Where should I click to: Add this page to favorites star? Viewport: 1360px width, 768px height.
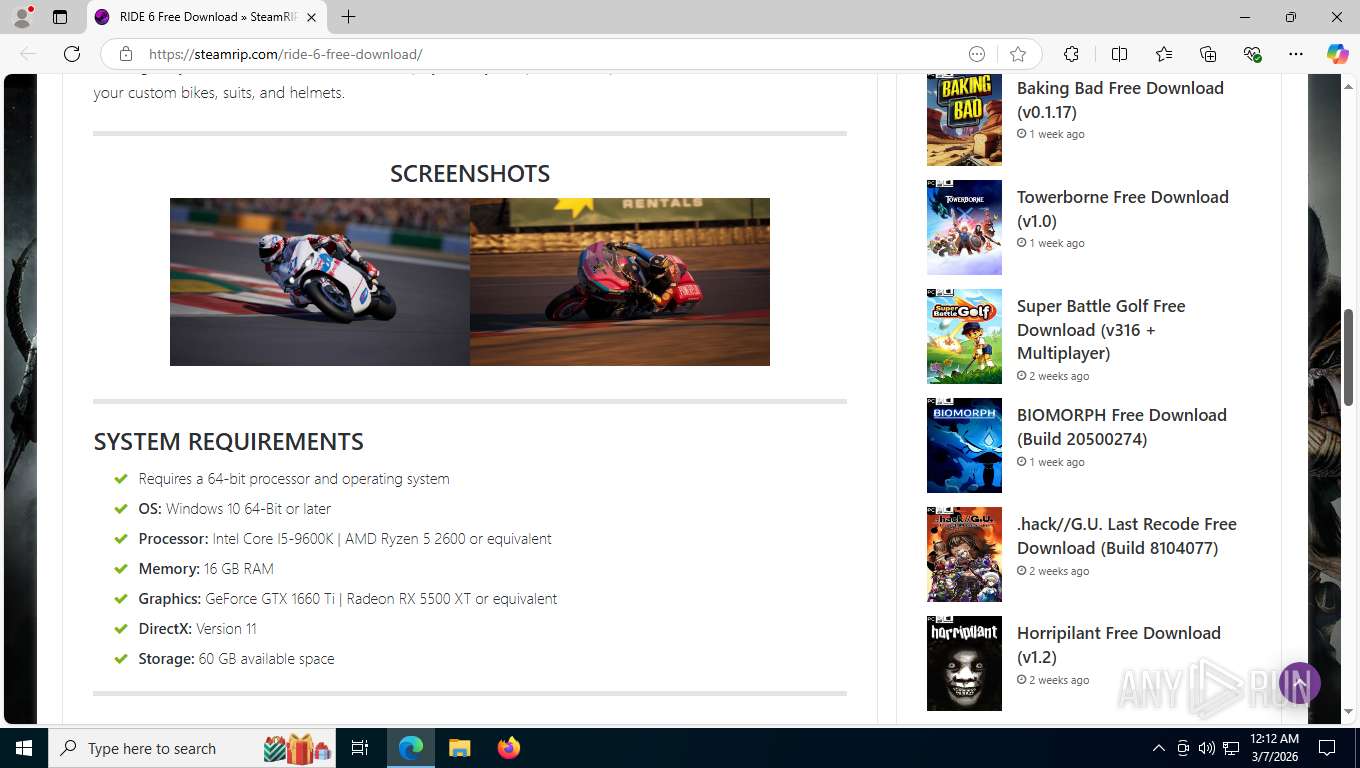1018,54
